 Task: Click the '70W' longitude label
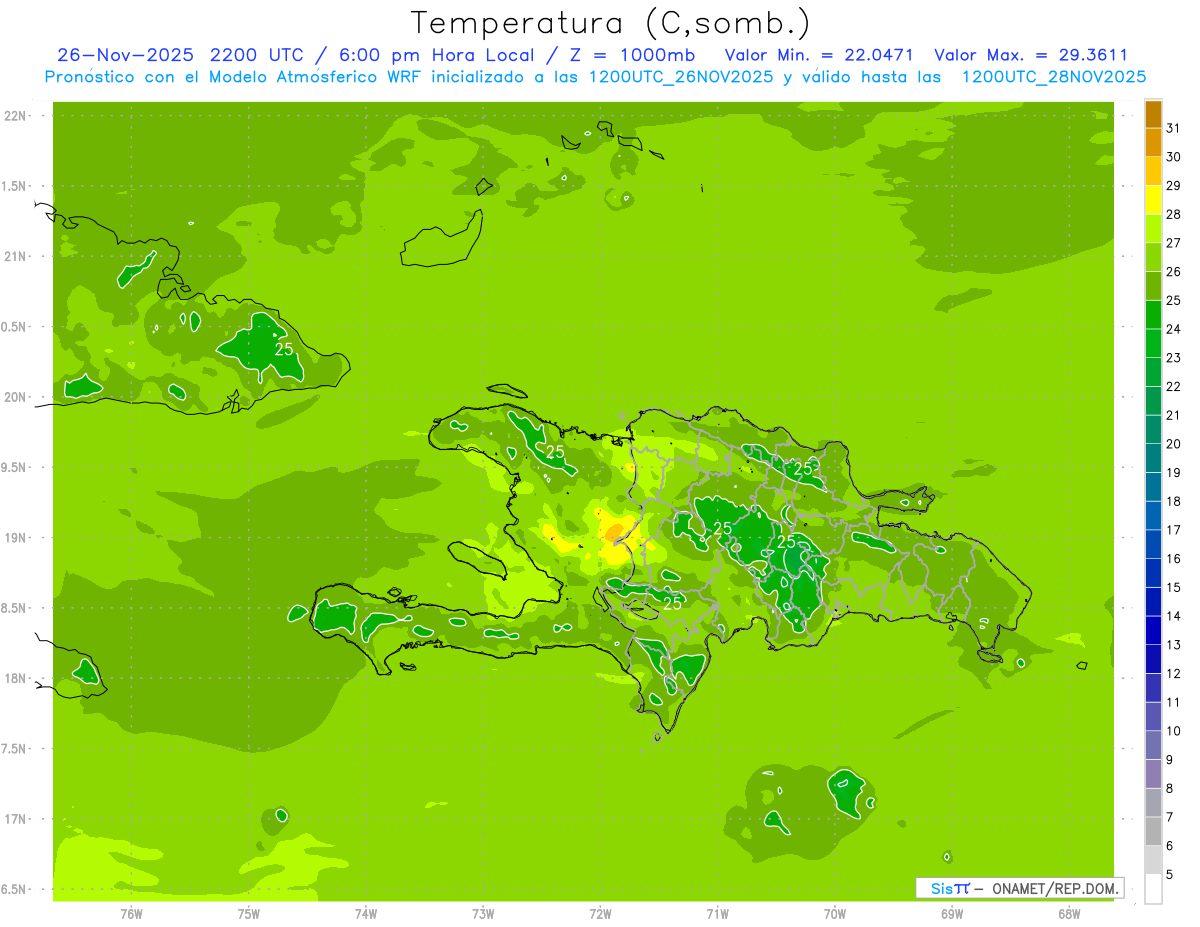[835, 914]
